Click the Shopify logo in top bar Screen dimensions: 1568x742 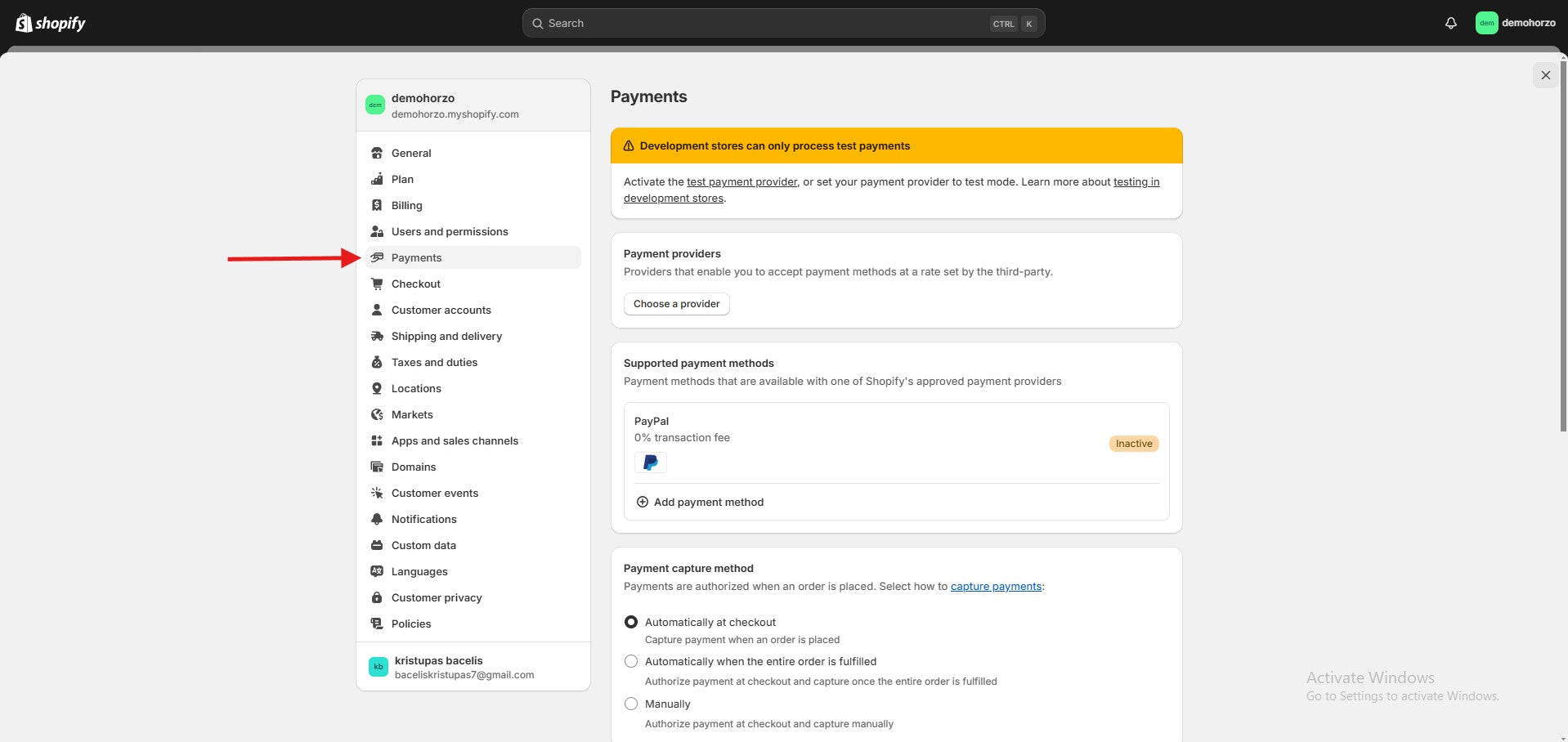pyautogui.click(x=51, y=23)
